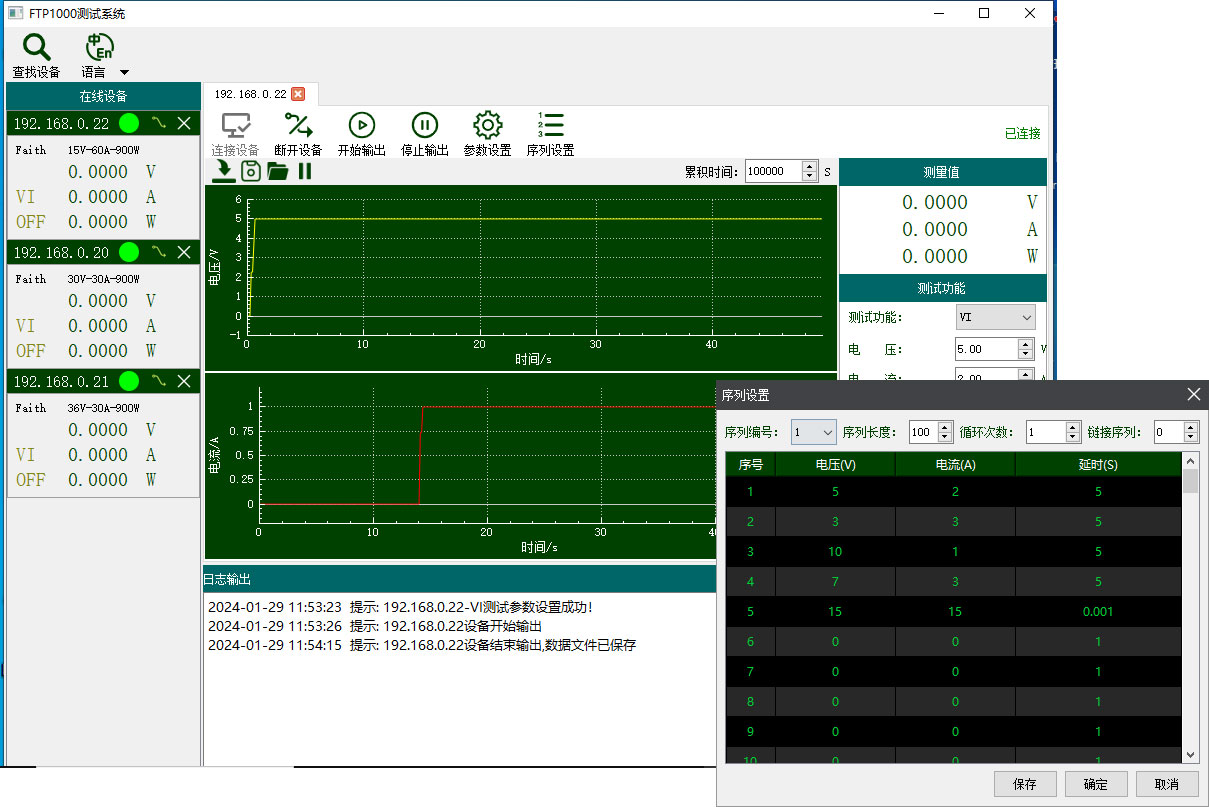The width and height of the screenshot is (1209, 807).
Task: Select row 3 voltage cell 10
Action: 835,551
